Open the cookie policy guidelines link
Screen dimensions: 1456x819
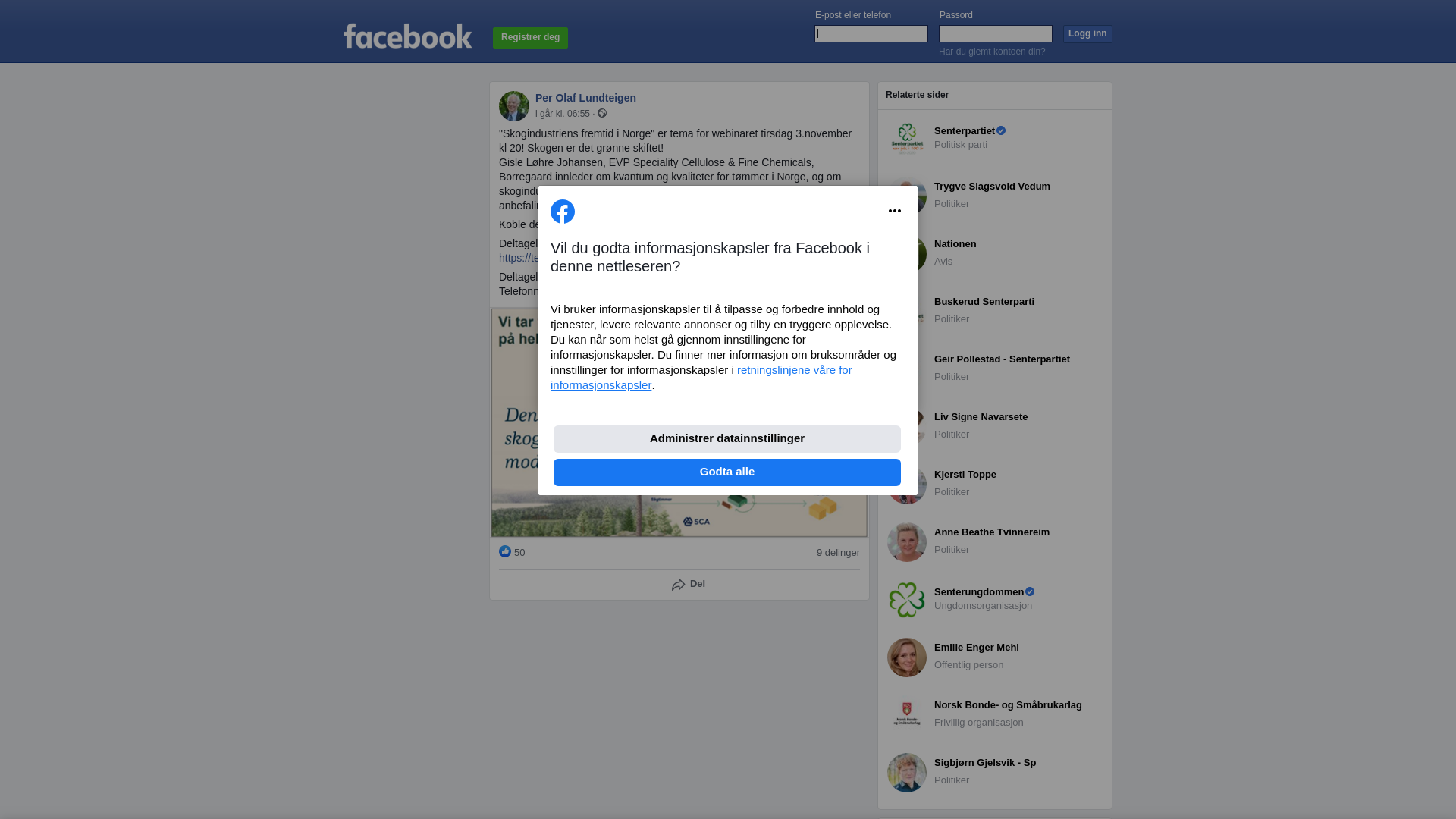click(701, 378)
